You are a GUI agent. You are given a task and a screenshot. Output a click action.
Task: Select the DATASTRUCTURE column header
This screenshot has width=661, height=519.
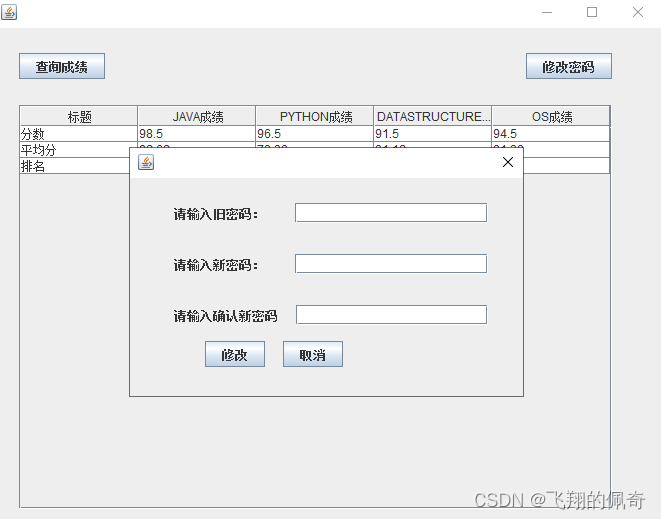coord(433,116)
